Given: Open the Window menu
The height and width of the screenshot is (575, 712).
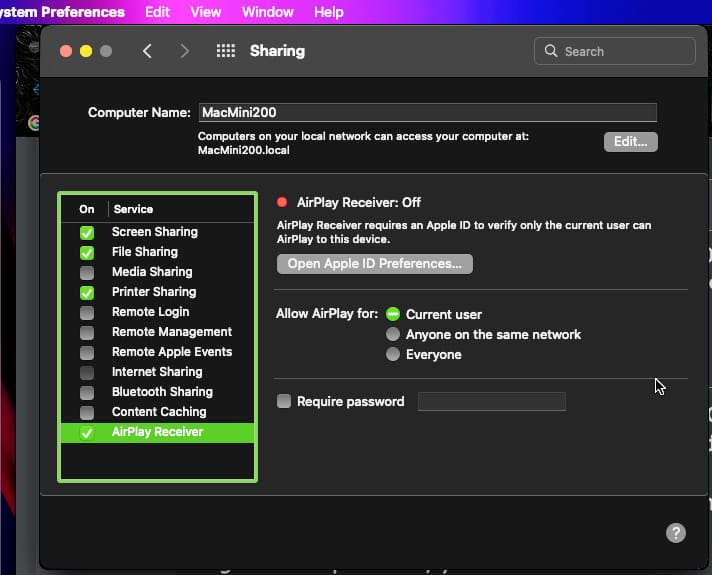Looking at the screenshot, I should 267,12.
